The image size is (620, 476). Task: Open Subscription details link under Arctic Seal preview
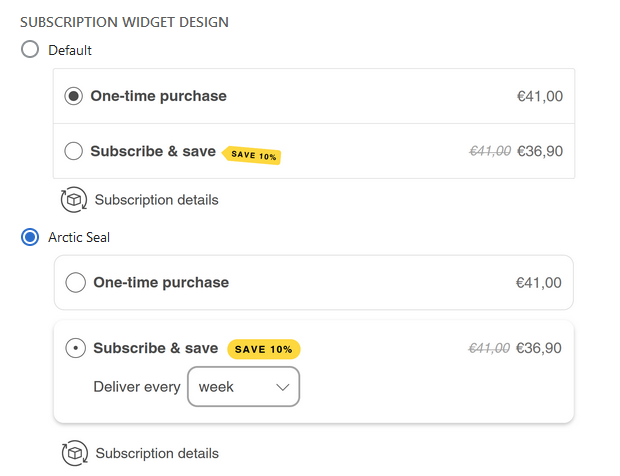click(157, 453)
